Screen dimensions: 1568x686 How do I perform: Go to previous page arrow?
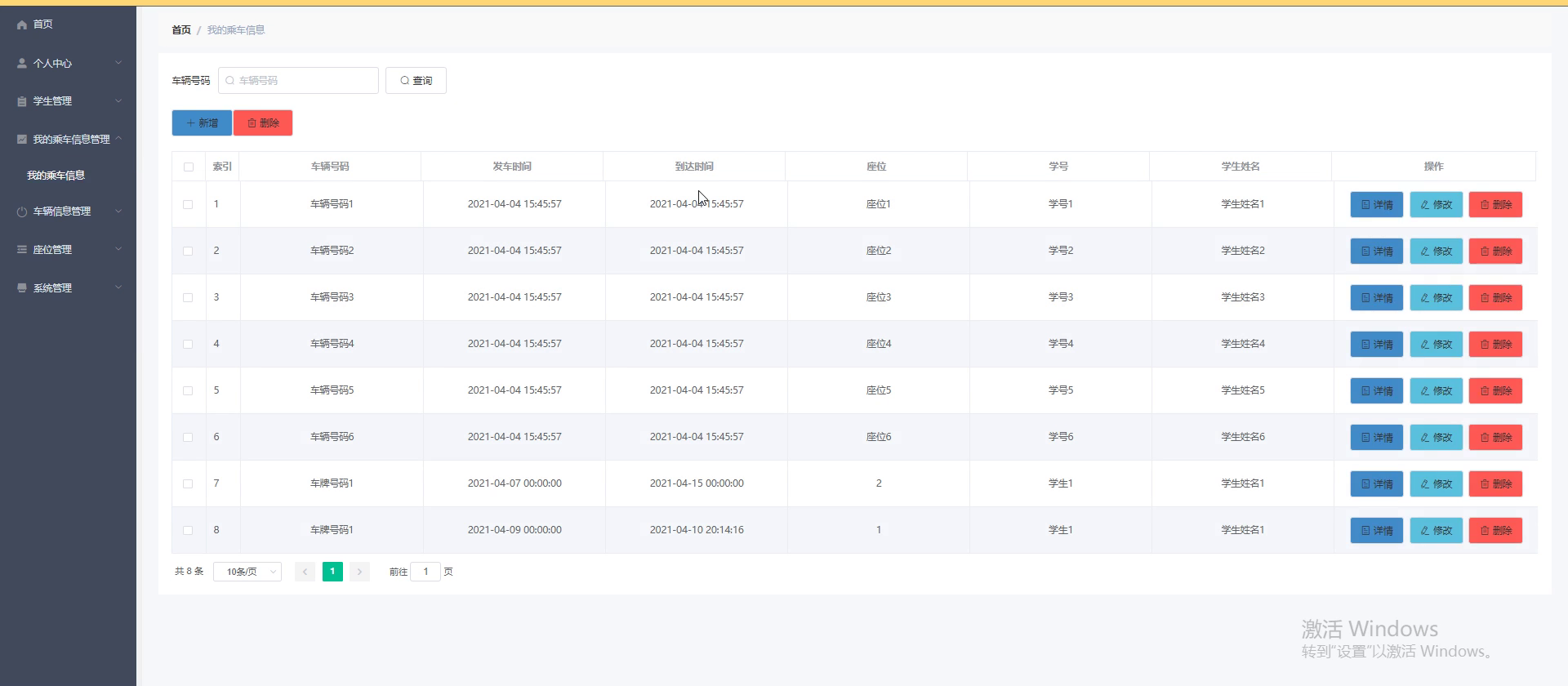click(305, 572)
